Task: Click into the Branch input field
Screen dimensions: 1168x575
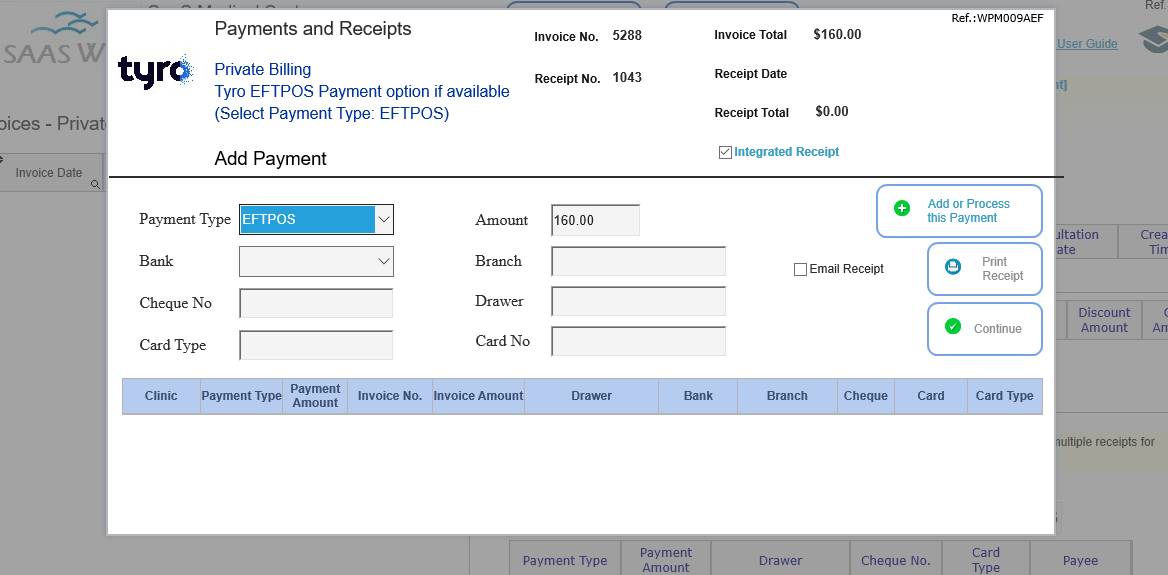Action: click(x=638, y=261)
